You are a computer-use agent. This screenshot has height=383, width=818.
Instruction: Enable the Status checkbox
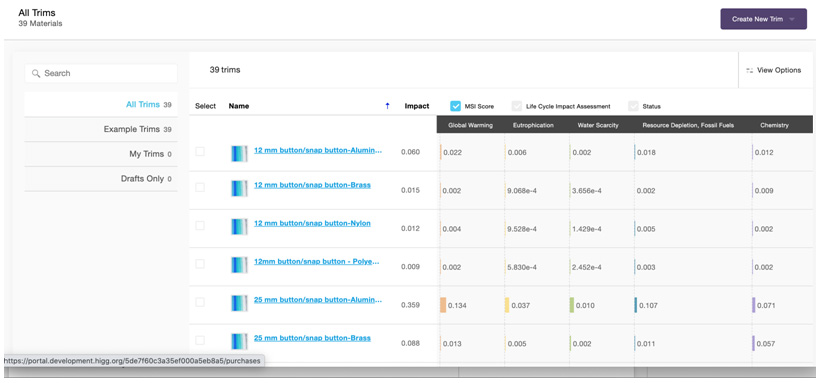click(x=633, y=106)
